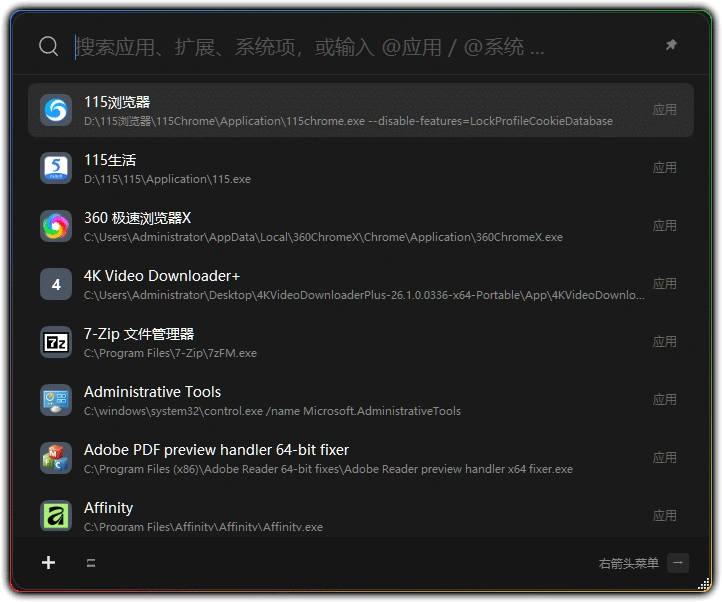Click the 应用 tag on 7-Zip row
The image size is (722, 602).
(664, 342)
